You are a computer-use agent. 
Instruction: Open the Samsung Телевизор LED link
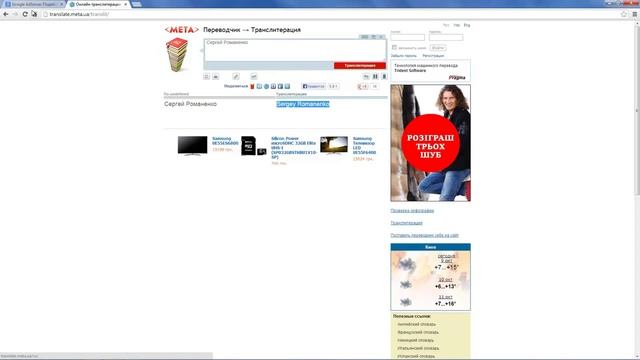[x=364, y=145]
